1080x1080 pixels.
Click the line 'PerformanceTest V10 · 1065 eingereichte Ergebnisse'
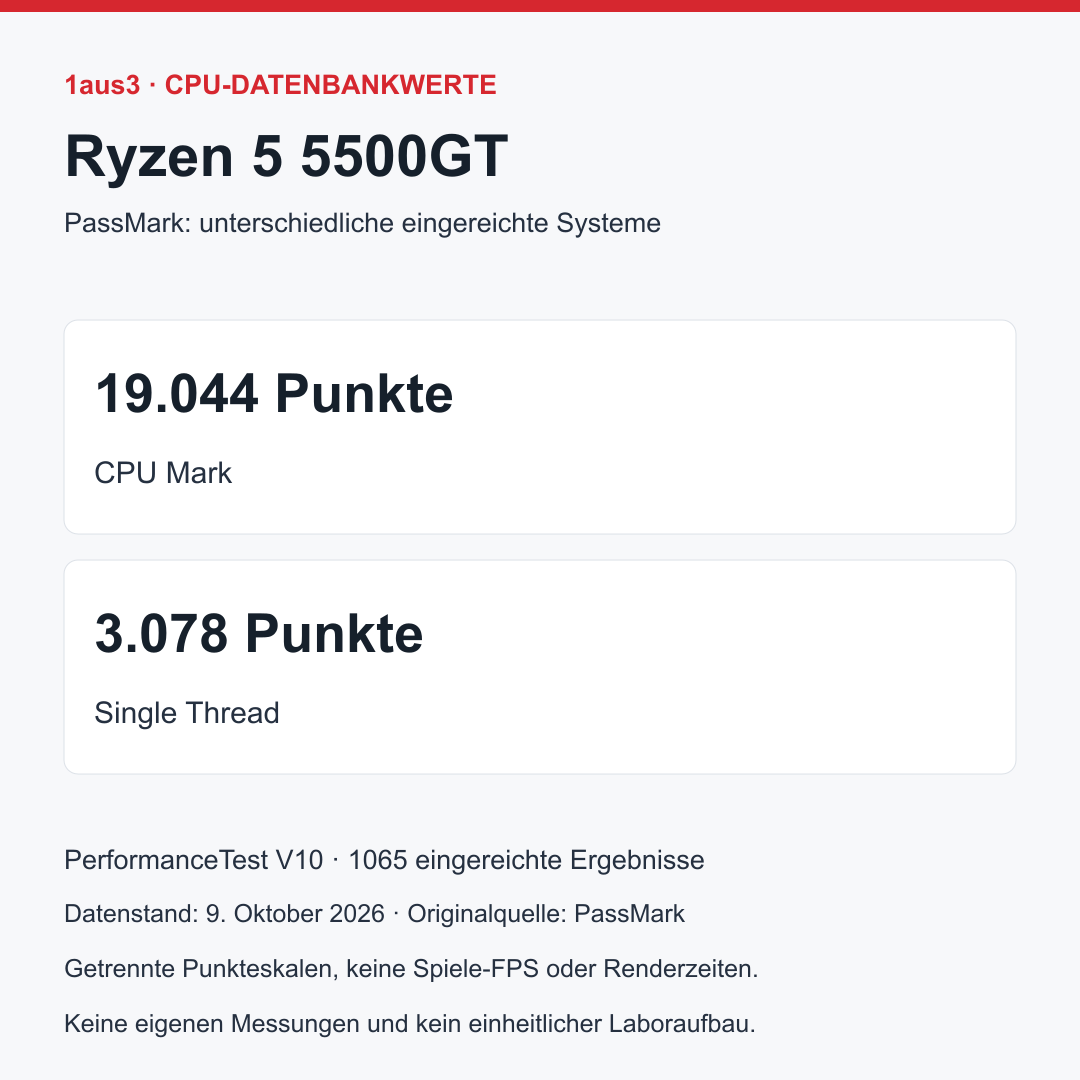pos(384,860)
